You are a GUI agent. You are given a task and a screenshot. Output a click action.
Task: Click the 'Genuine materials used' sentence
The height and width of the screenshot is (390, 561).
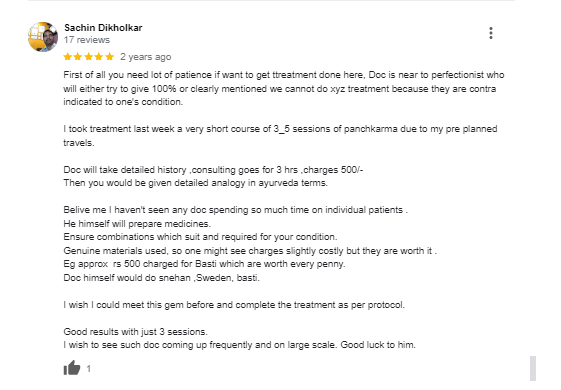click(250, 250)
